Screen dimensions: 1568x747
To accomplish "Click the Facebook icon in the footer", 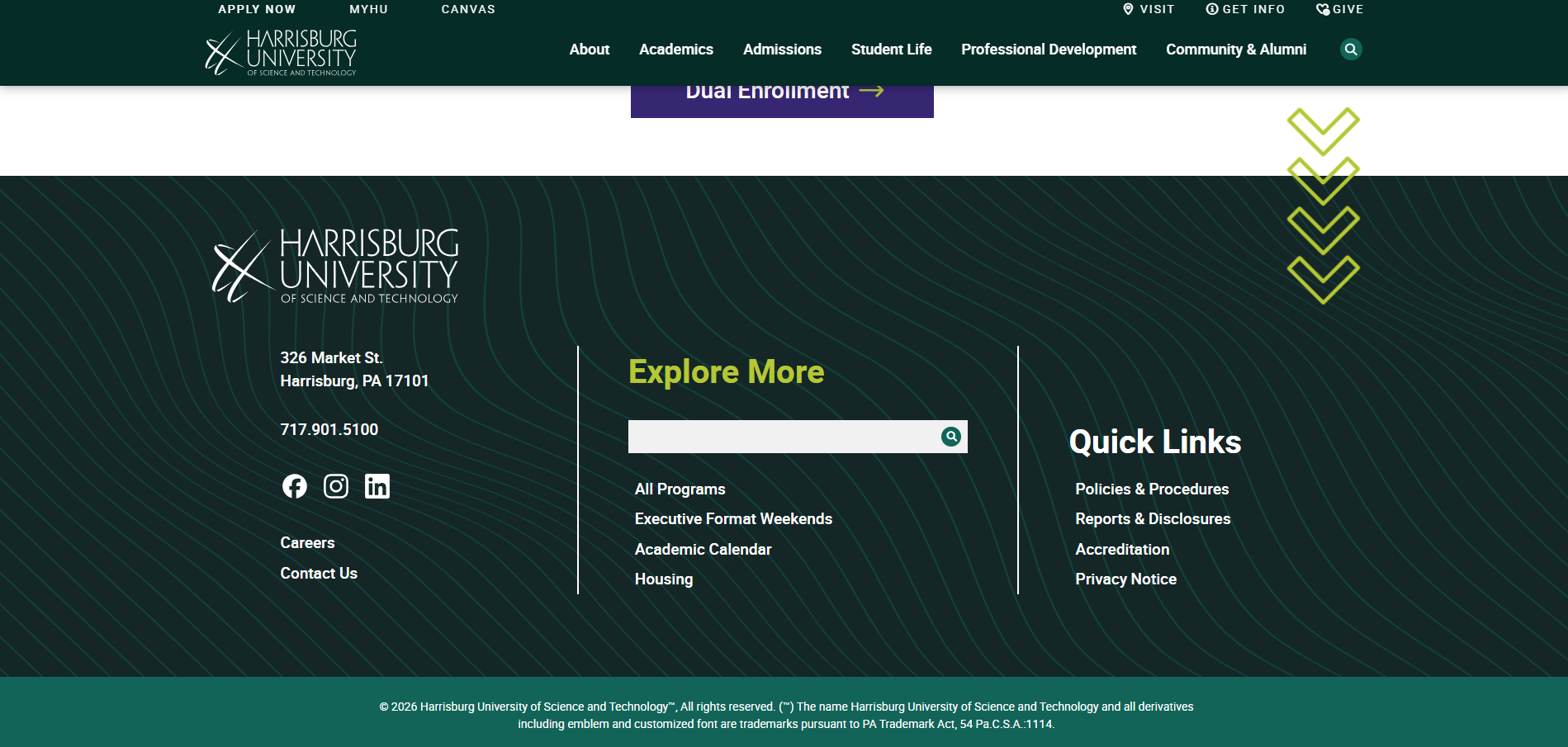I will coord(295,486).
